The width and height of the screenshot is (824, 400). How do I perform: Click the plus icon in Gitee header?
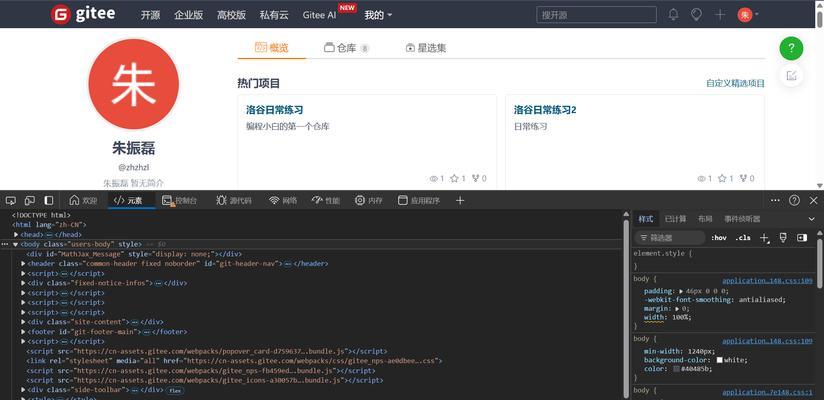pyautogui.click(x=720, y=15)
